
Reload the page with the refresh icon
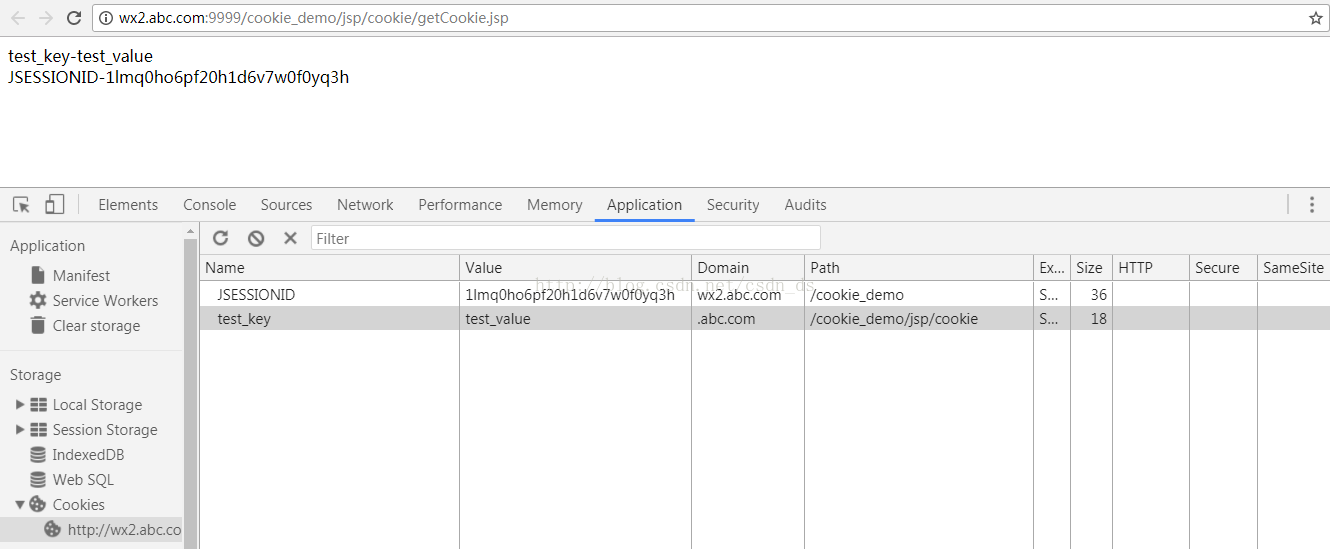tap(74, 18)
